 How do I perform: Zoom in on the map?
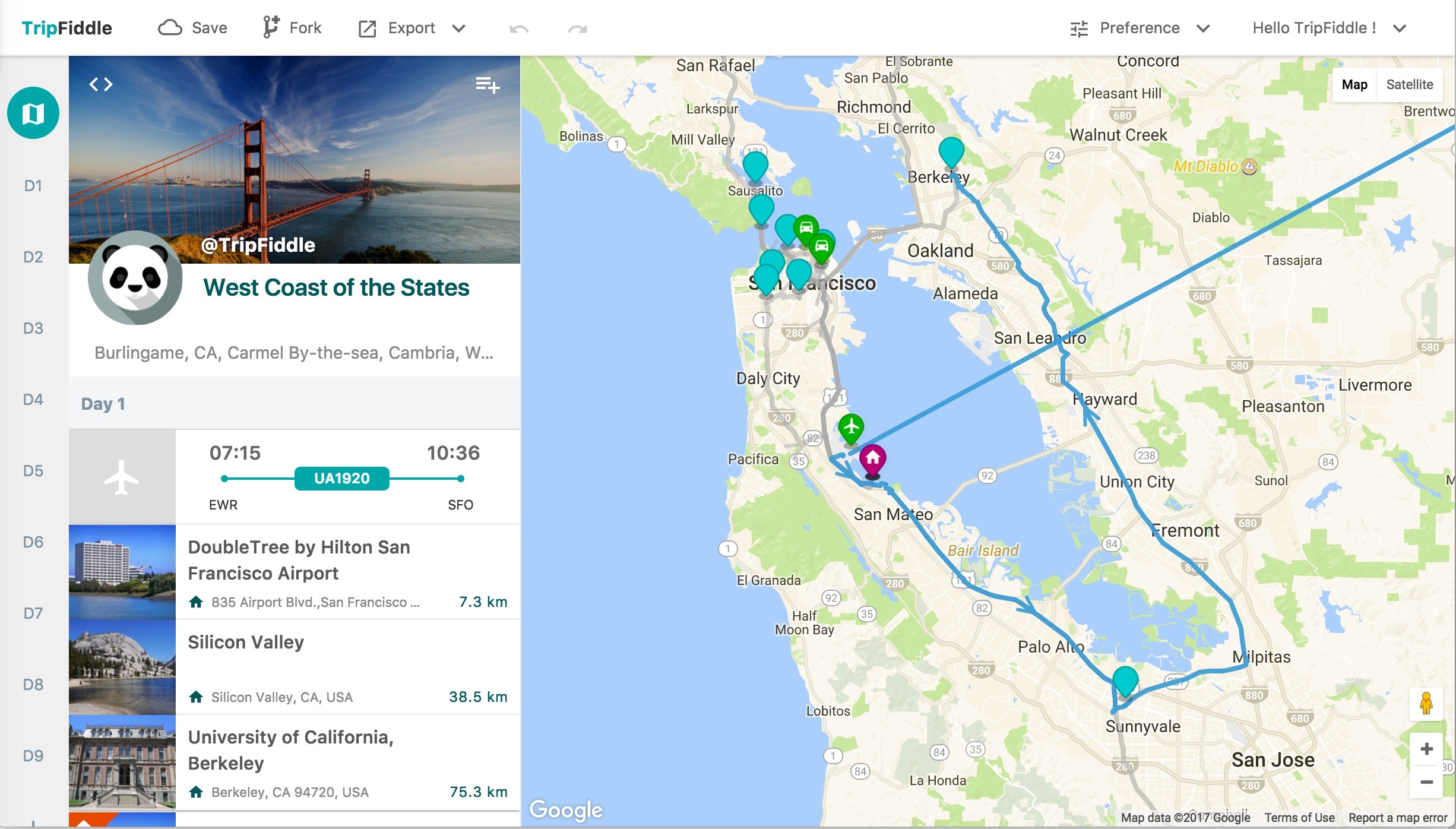(x=1426, y=749)
